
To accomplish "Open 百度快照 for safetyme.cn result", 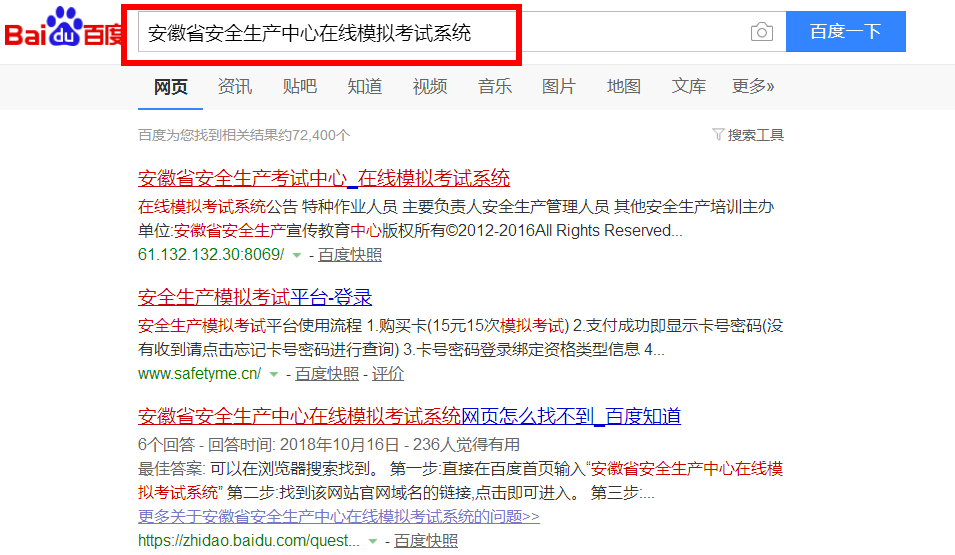I will click(x=327, y=373).
